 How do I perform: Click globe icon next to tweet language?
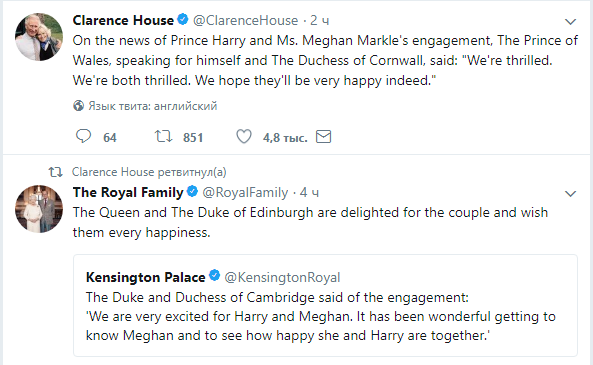coord(78,106)
